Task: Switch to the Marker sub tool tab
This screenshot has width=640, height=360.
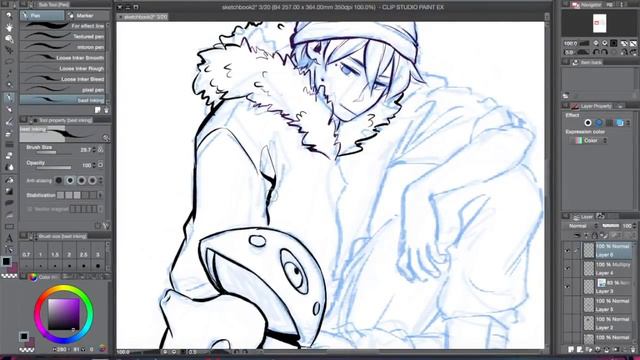Action: [87, 16]
